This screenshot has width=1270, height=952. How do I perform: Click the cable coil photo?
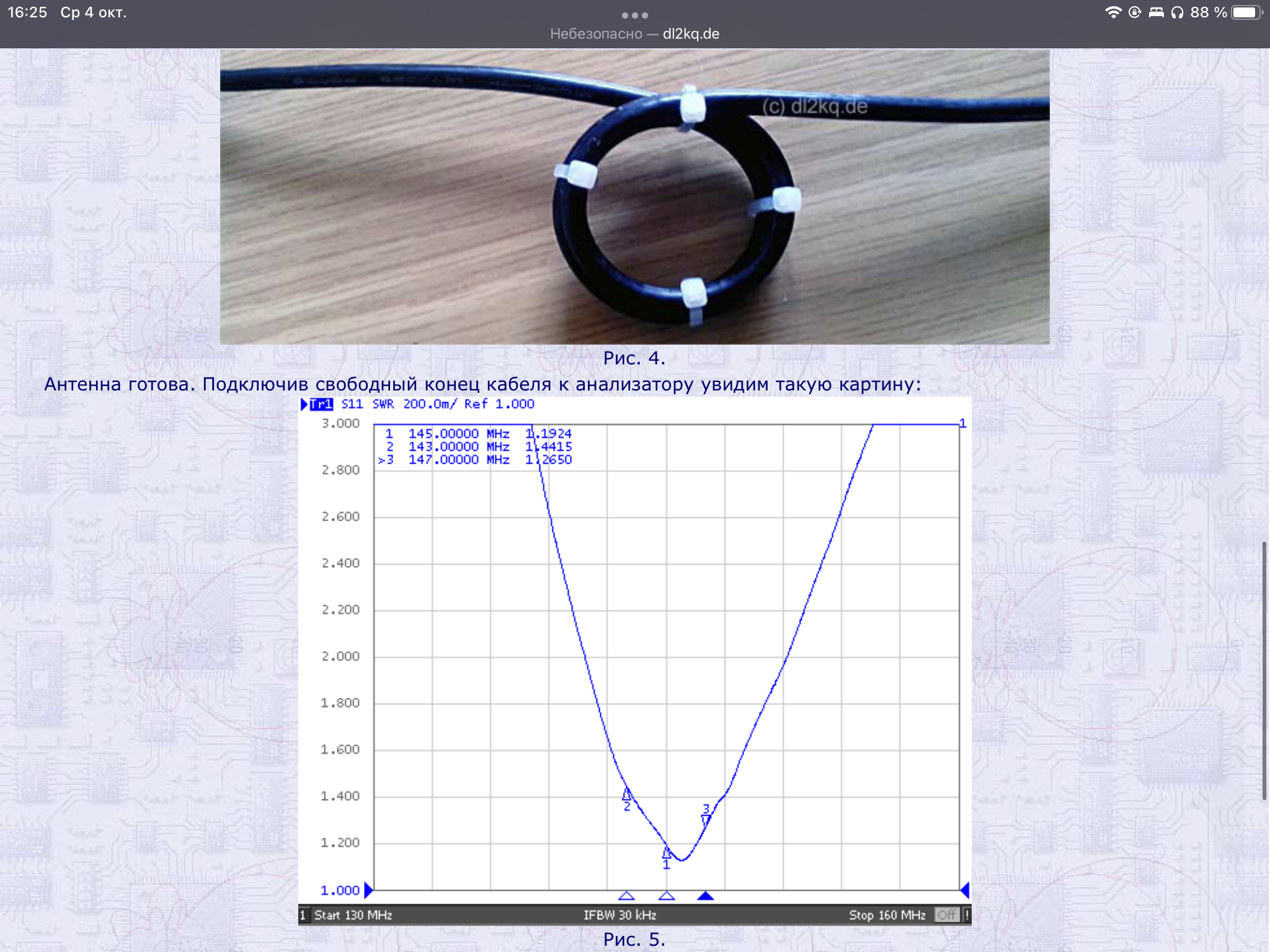pos(634,196)
